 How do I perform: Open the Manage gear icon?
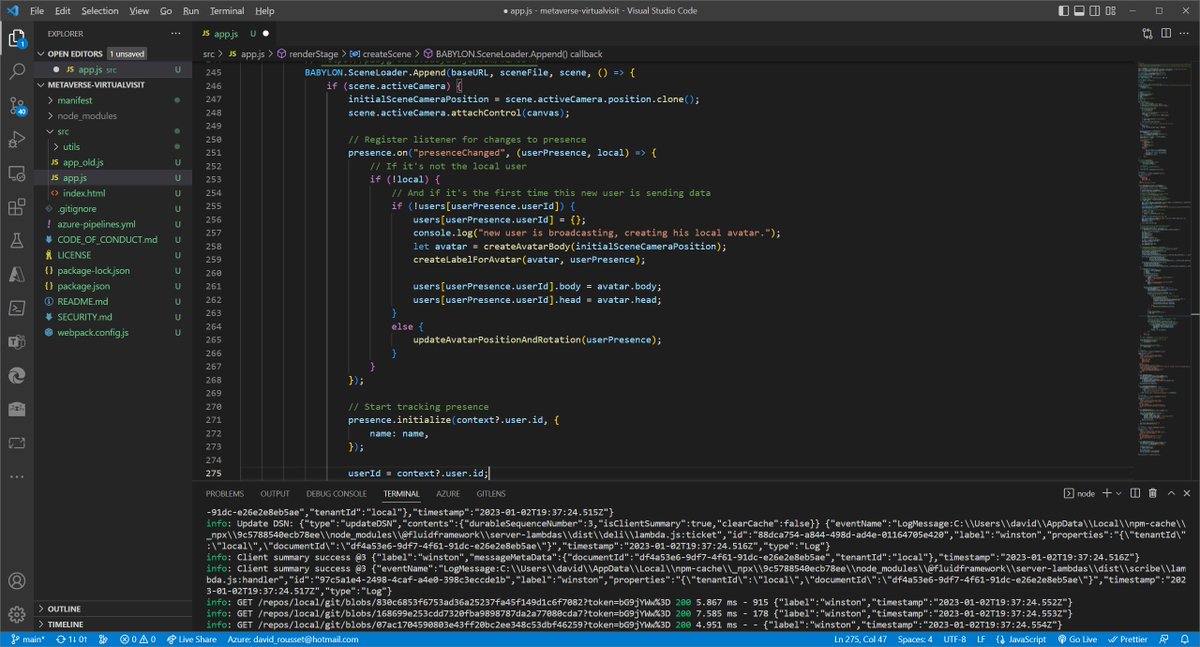point(17,614)
